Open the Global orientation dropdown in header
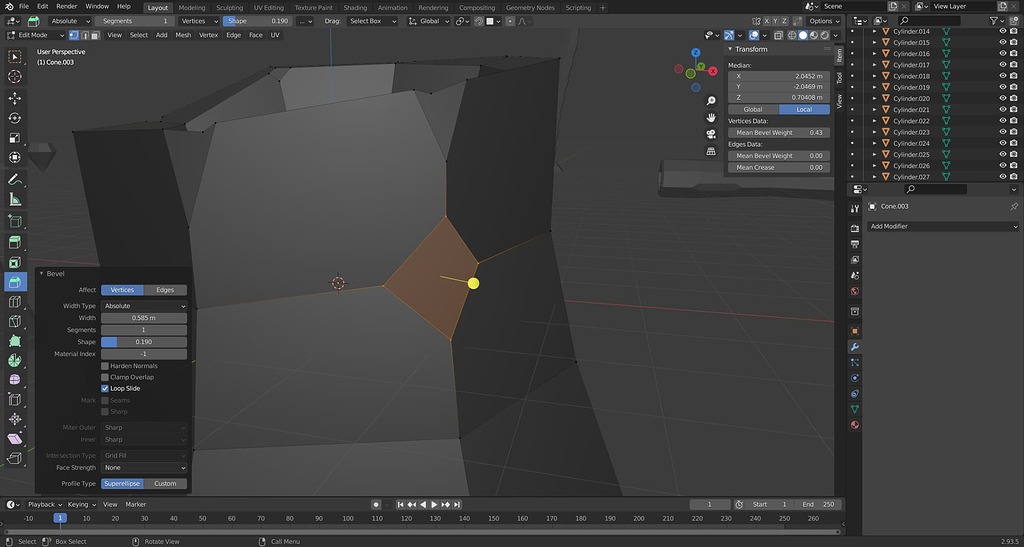Viewport: 1024px width, 547px height. click(429, 21)
